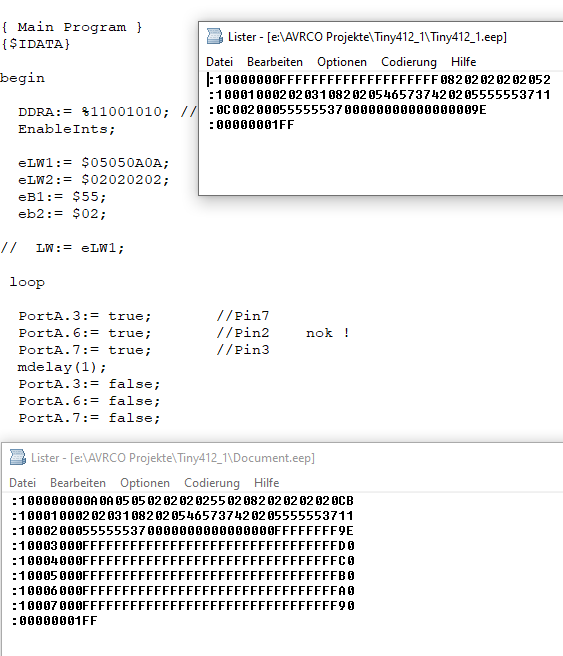Viewport: 563px width, 656px height.
Task: Click the eLW1:= $05050A0A; code line
Action: click(x=94, y=163)
